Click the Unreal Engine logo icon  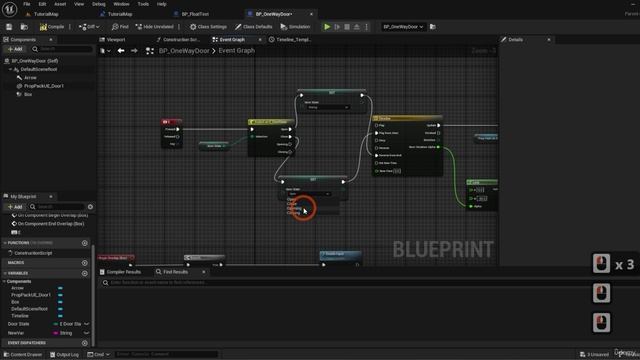tap(9, 9)
